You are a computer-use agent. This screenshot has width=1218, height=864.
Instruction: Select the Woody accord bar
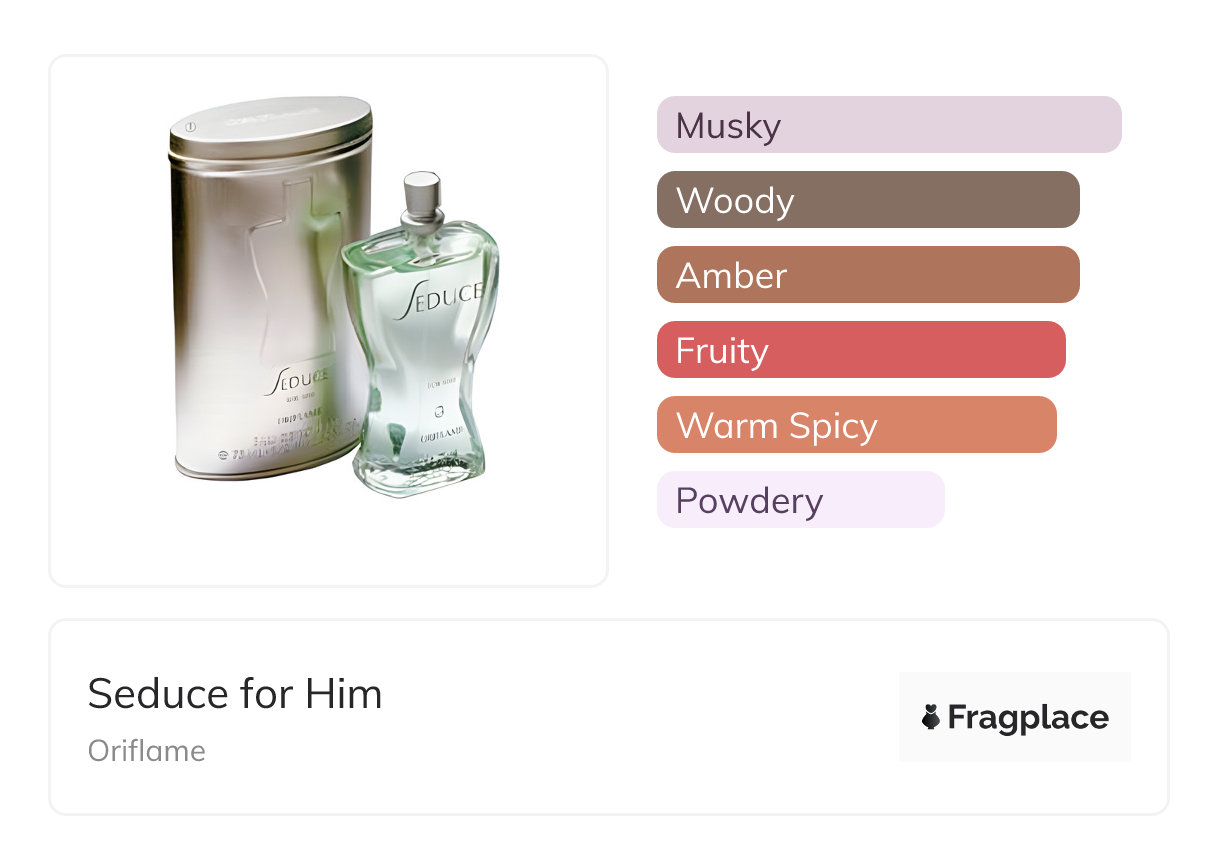(x=868, y=200)
